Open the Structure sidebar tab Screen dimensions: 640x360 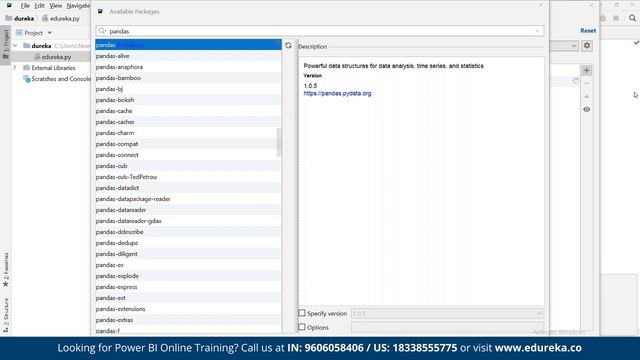[6, 315]
